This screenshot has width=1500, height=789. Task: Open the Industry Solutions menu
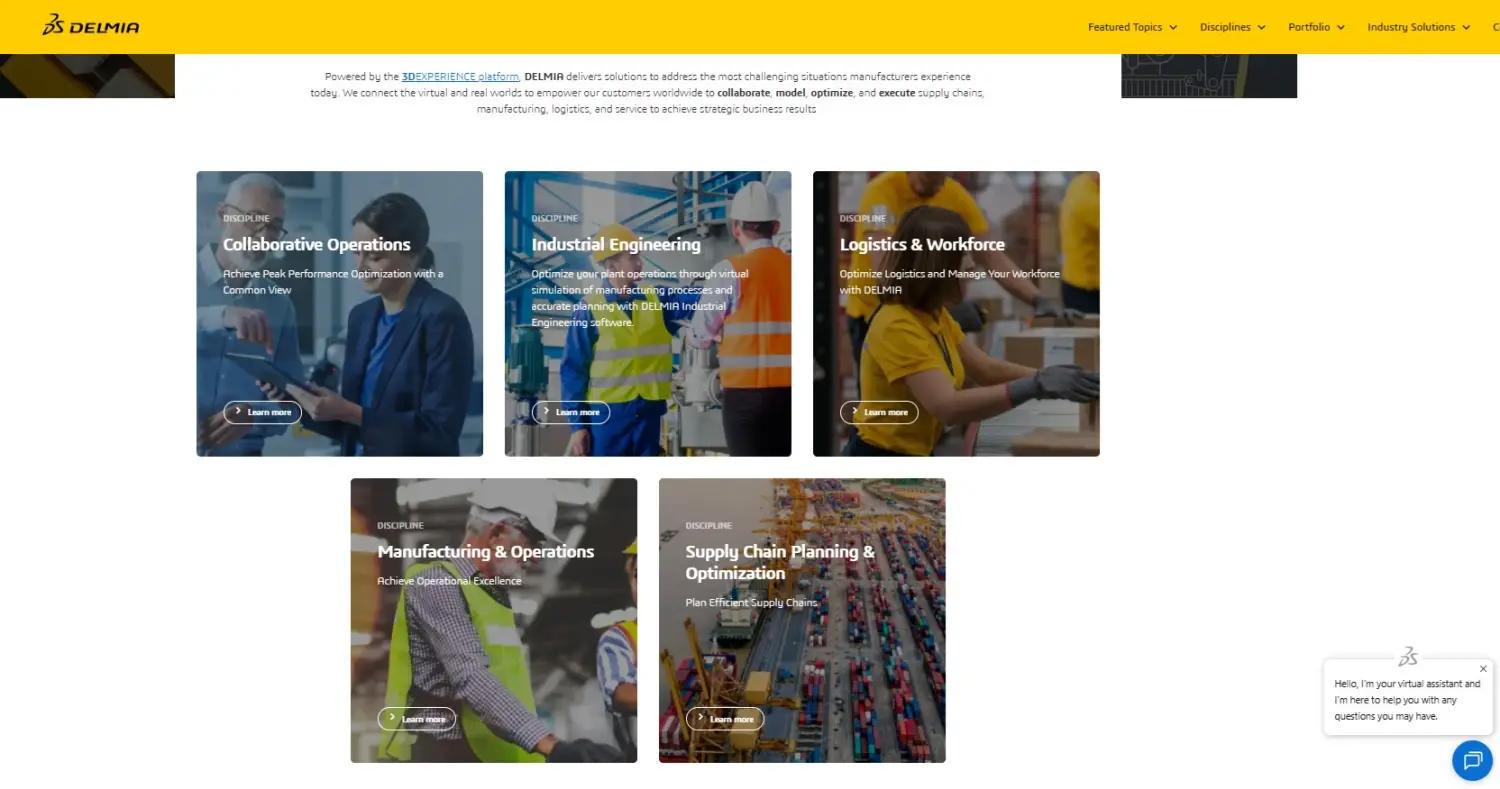pos(1419,27)
